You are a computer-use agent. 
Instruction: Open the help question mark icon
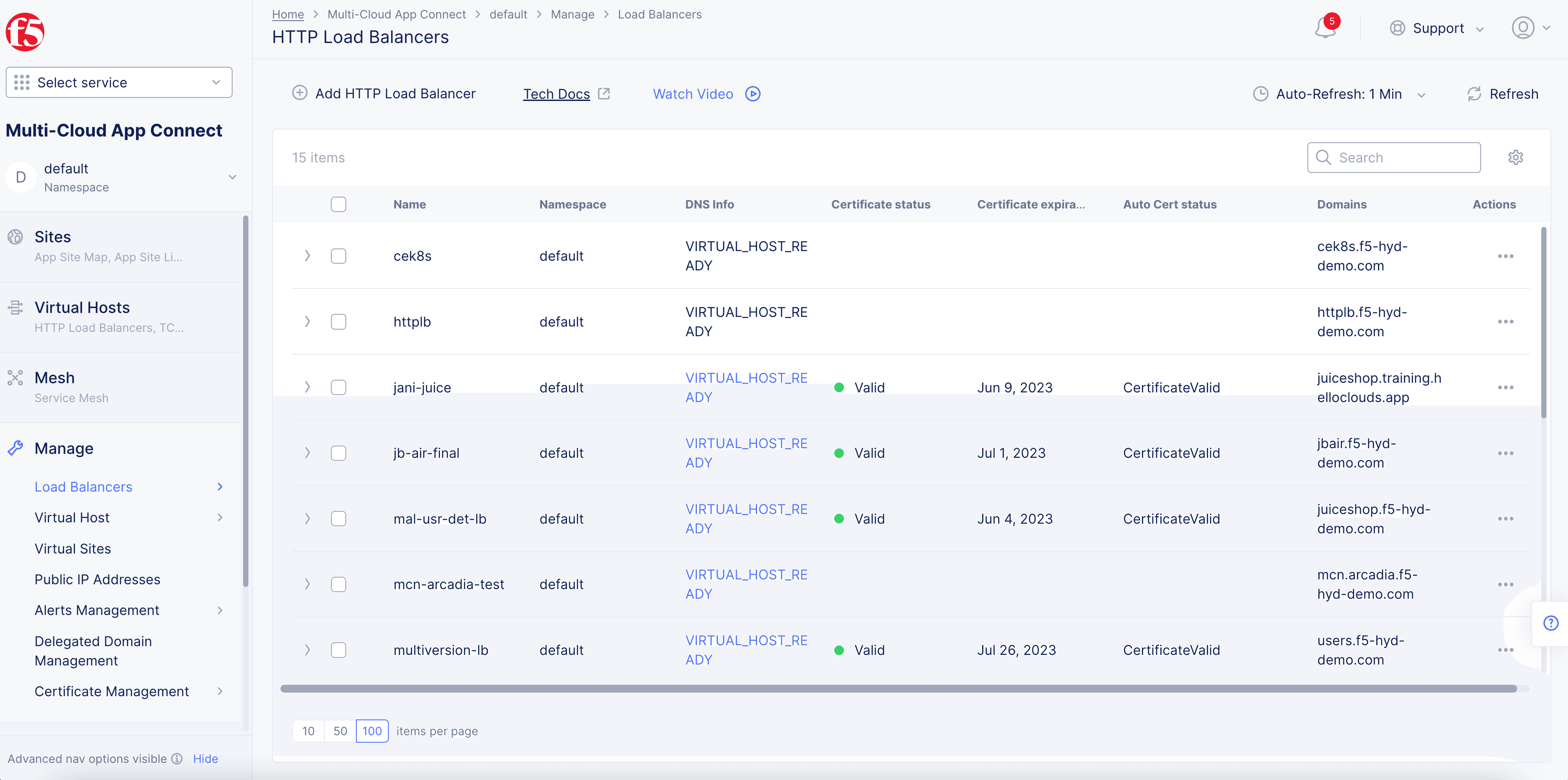click(1550, 623)
